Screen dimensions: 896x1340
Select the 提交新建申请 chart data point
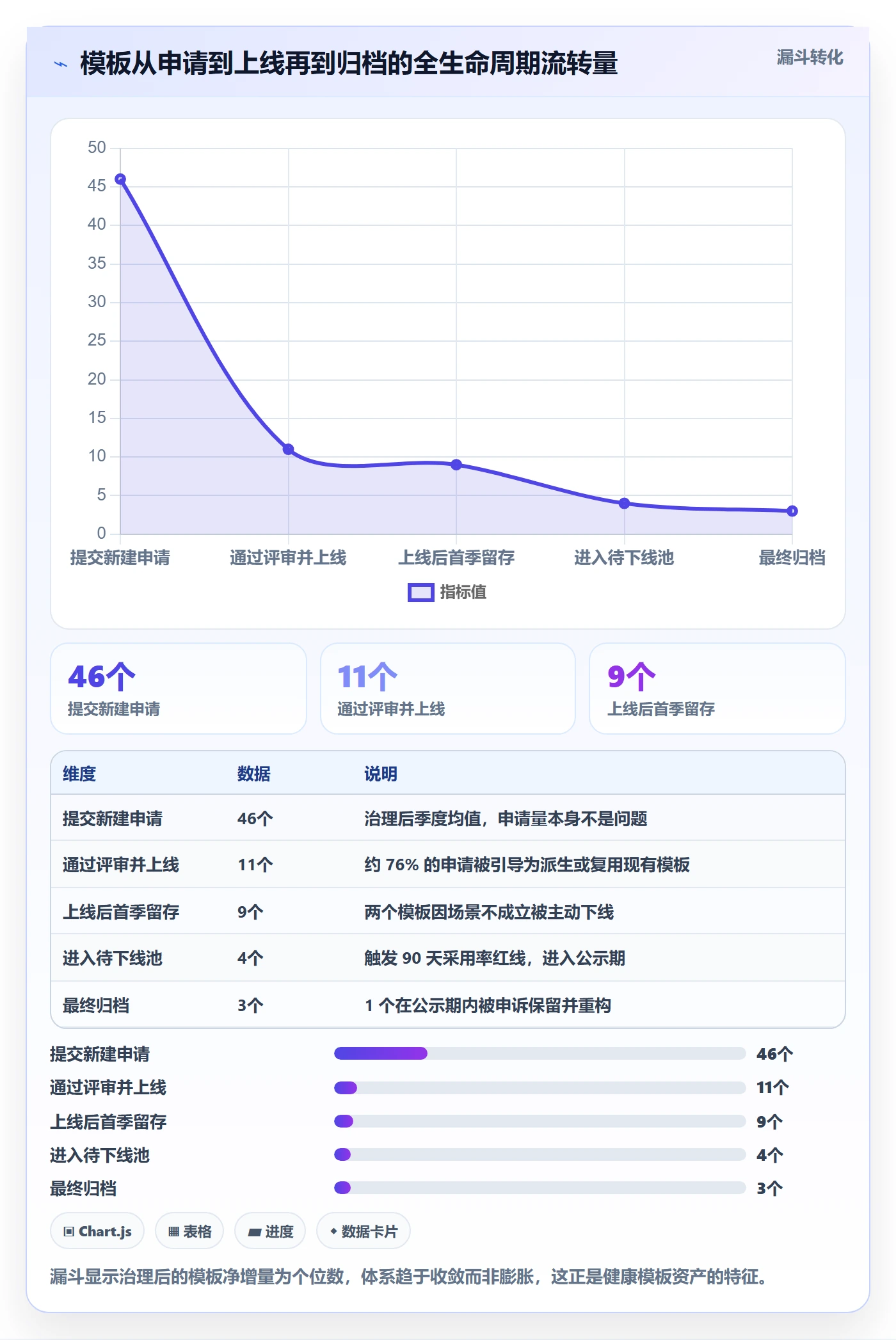pos(120,179)
